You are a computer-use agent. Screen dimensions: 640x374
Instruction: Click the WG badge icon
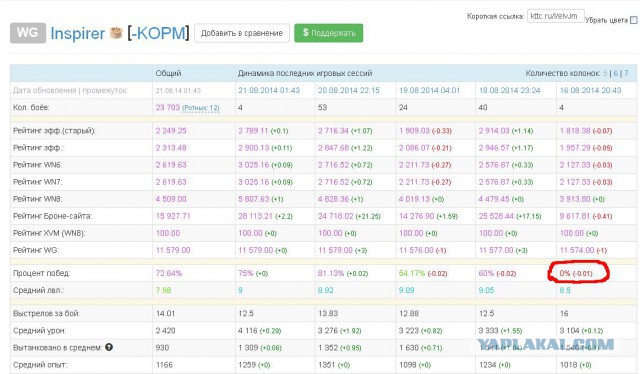point(28,33)
